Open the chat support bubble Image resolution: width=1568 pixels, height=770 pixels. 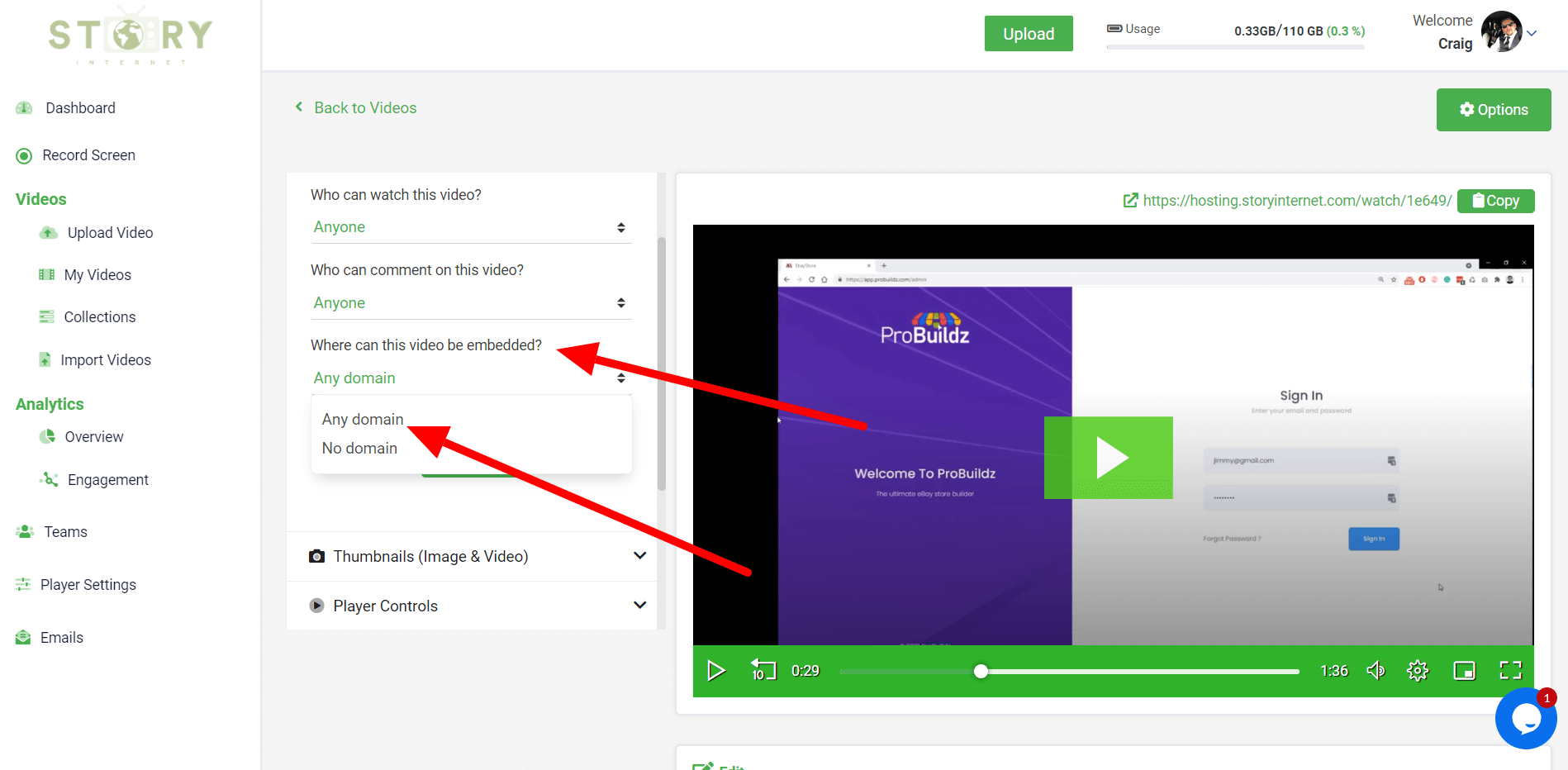point(1526,719)
